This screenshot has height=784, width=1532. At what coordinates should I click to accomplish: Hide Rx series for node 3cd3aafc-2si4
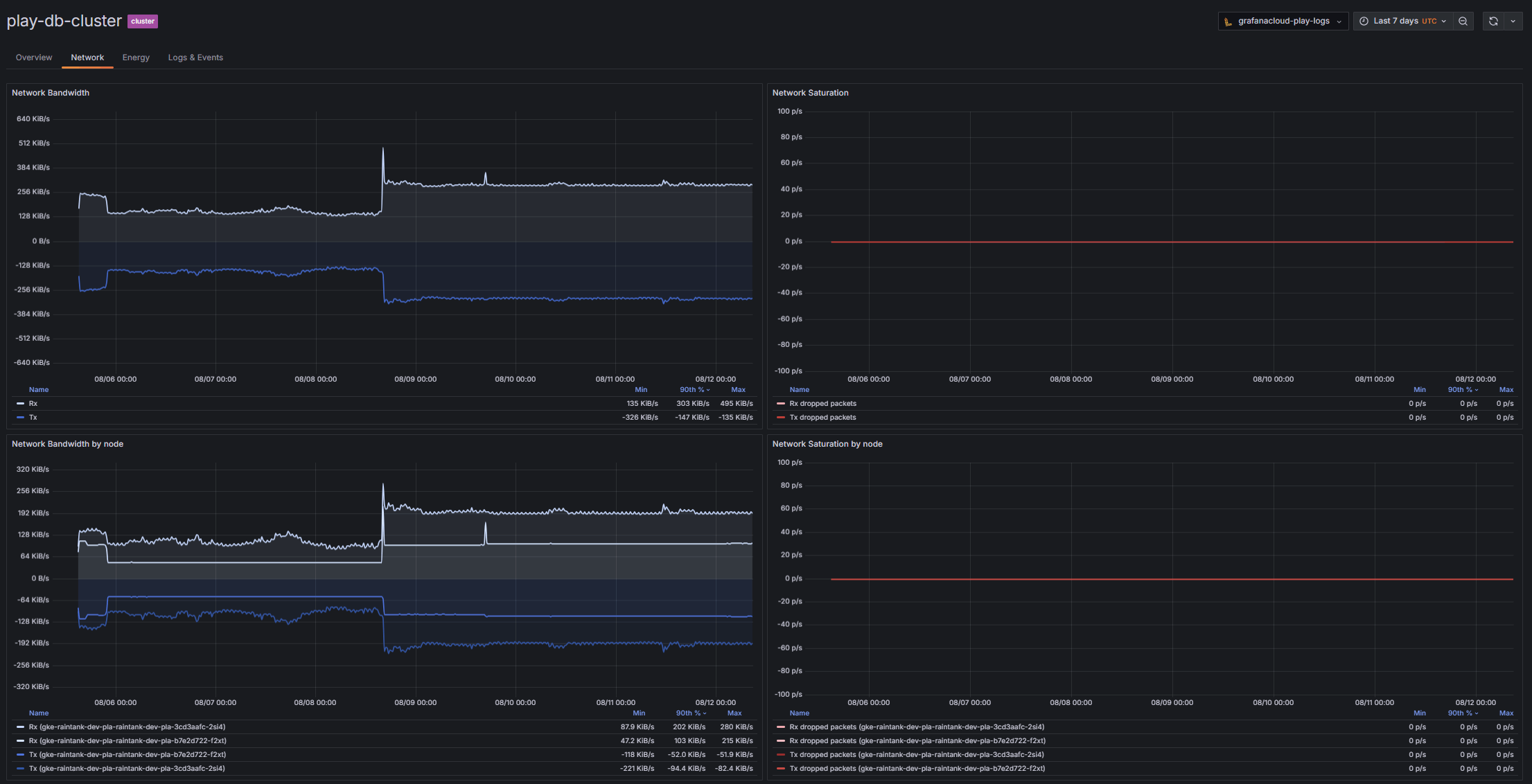[128, 727]
